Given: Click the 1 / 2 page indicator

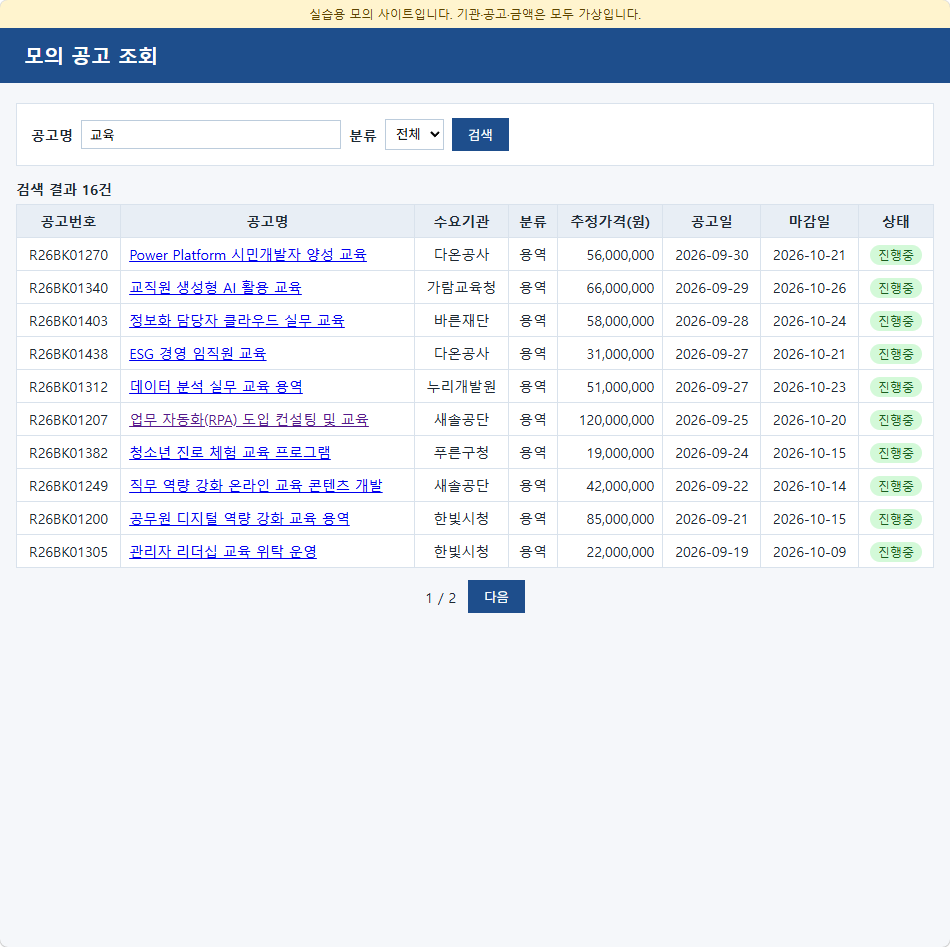Looking at the screenshot, I should [440, 598].
